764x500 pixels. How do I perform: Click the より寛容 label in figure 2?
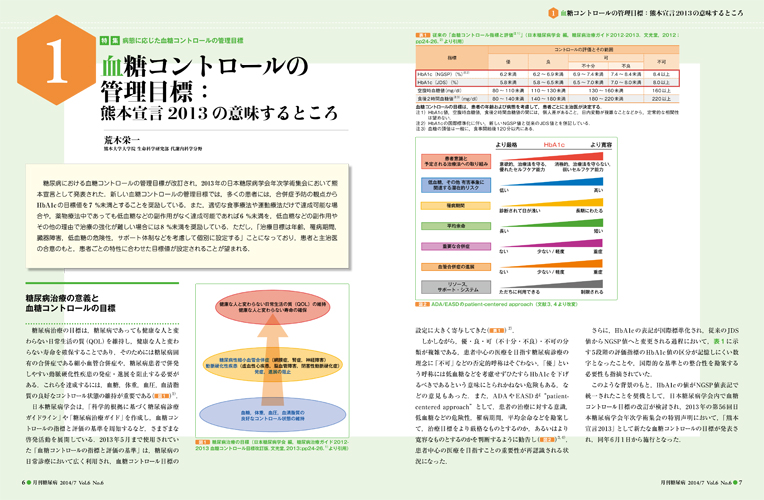pyautogui.click(x=601, y=145)
